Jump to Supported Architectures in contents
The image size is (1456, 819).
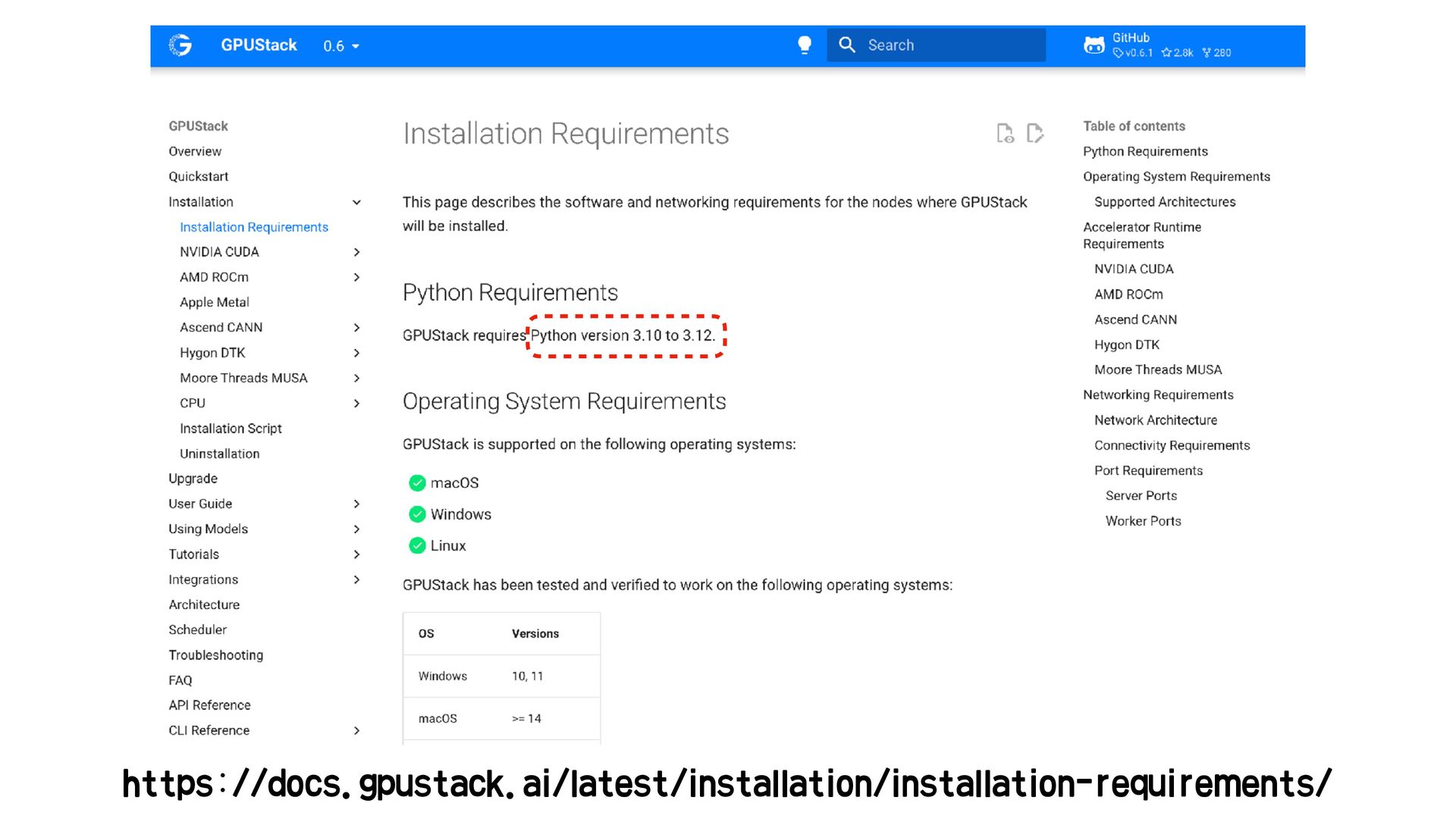coord(1165,202)
